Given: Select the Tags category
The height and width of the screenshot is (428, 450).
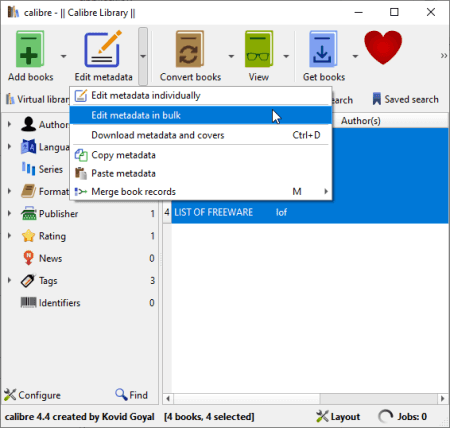Looking at the screenshot, I should pos(39,280).
